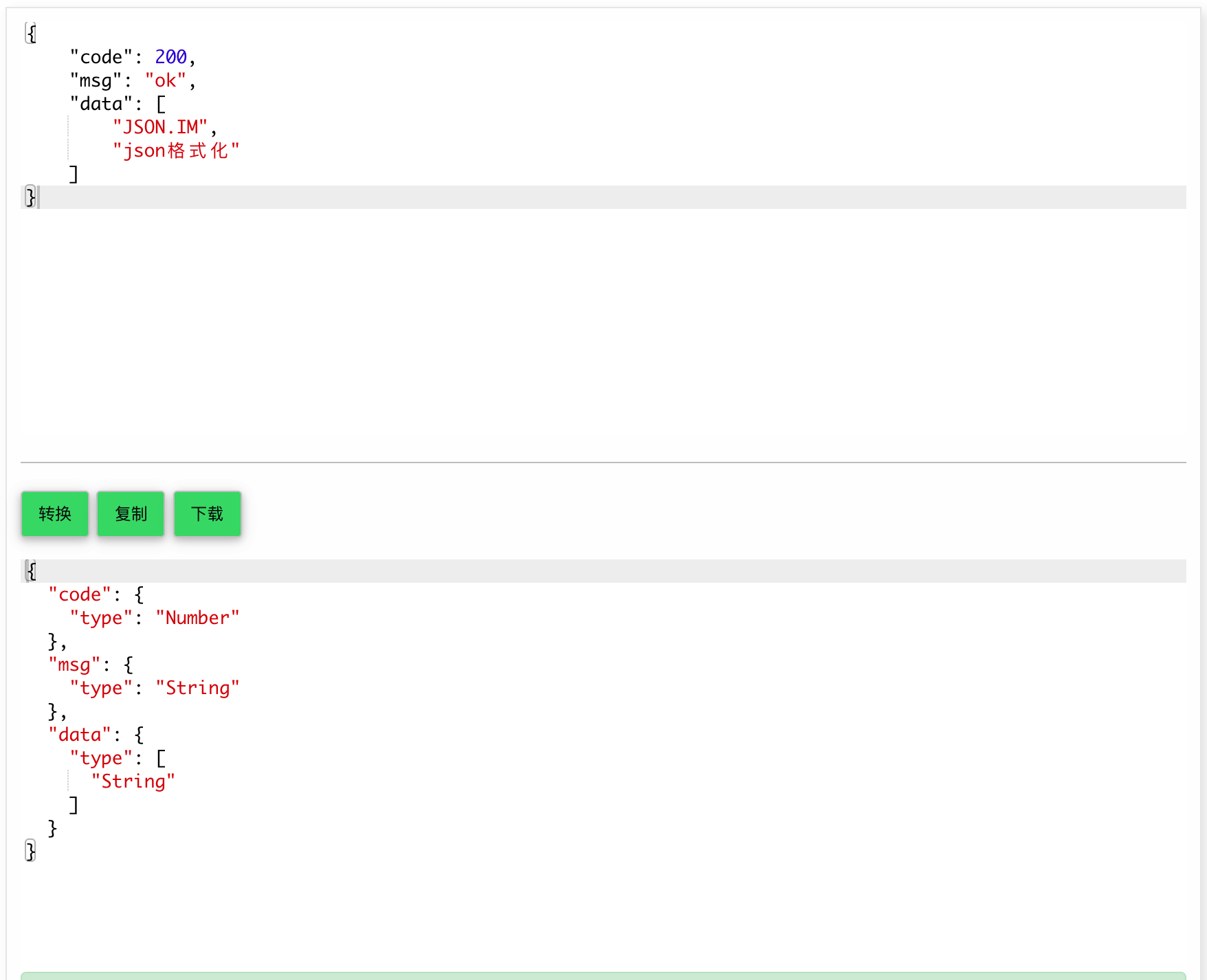Image resolution: width=1207 pixels, height=980 pixels.
Task: Click the "data": [ line in input editor
Action: [118, 104]
